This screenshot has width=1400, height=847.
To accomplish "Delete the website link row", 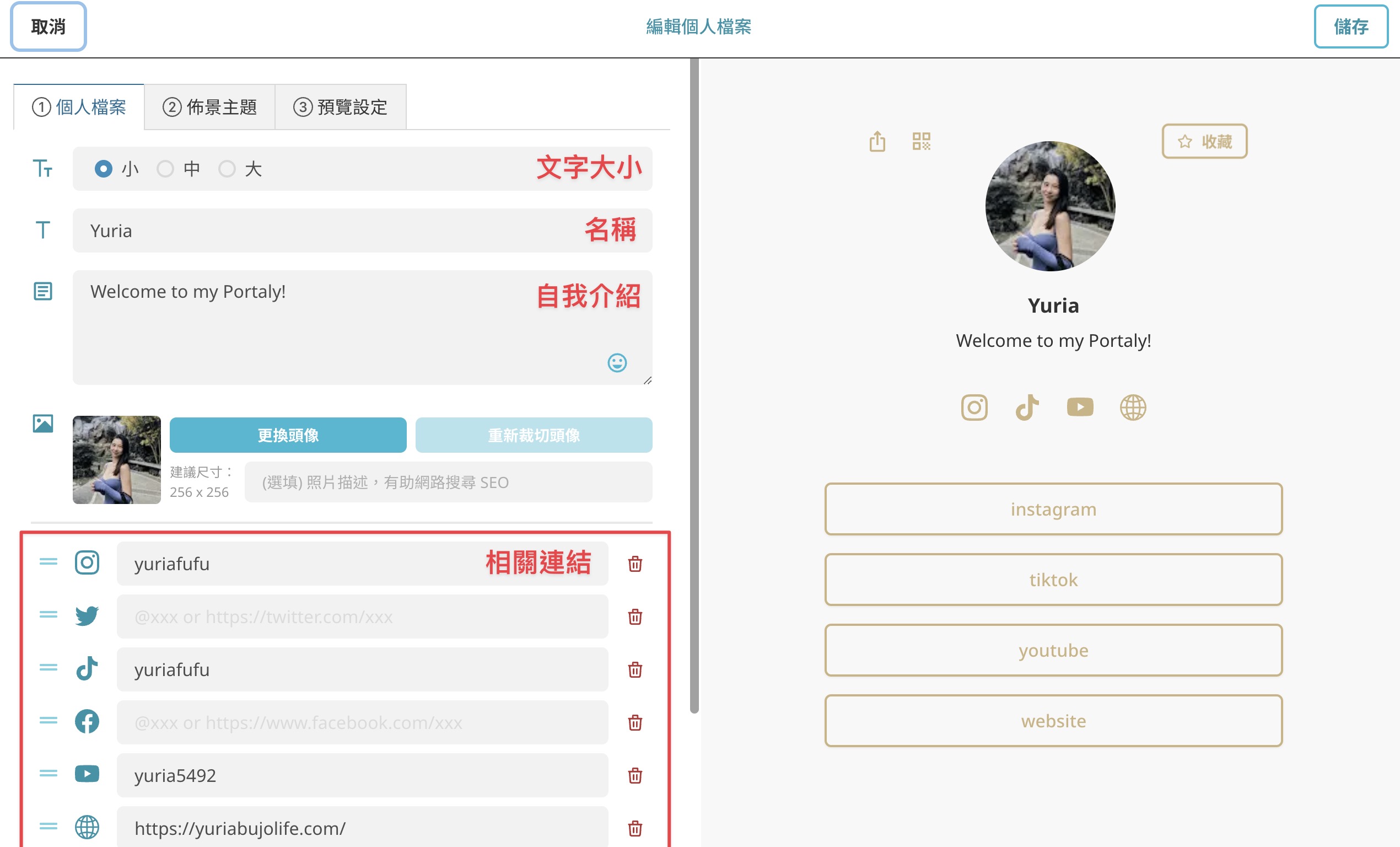I will (635, 828).
